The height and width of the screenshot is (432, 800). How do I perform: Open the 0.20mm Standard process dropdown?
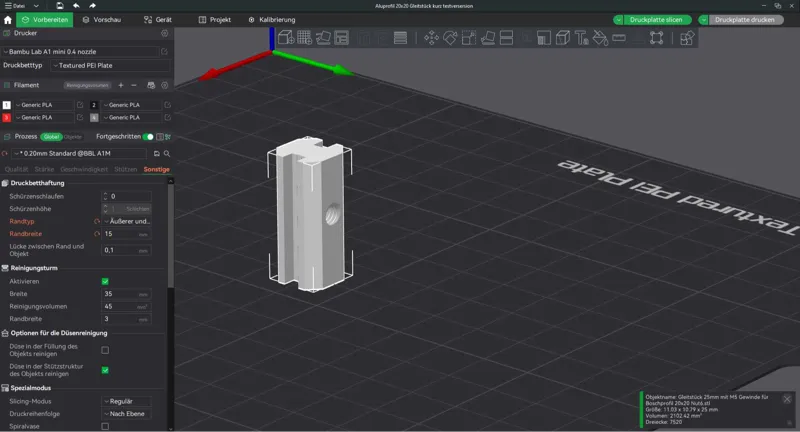click(80, 154)
